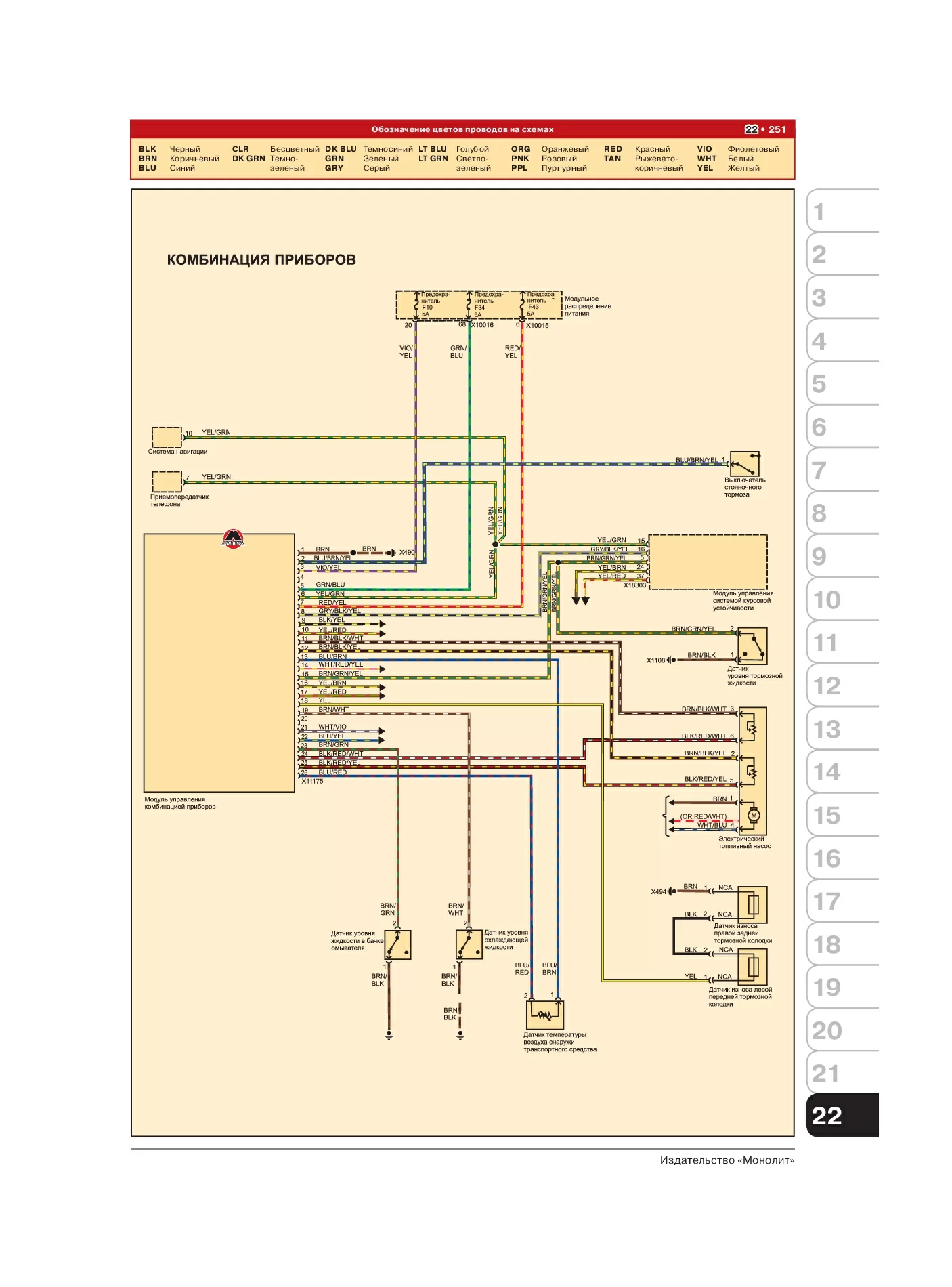Click the telephone transceiver dashed box
Screen dimensions: 952x1287
[167, 482]
